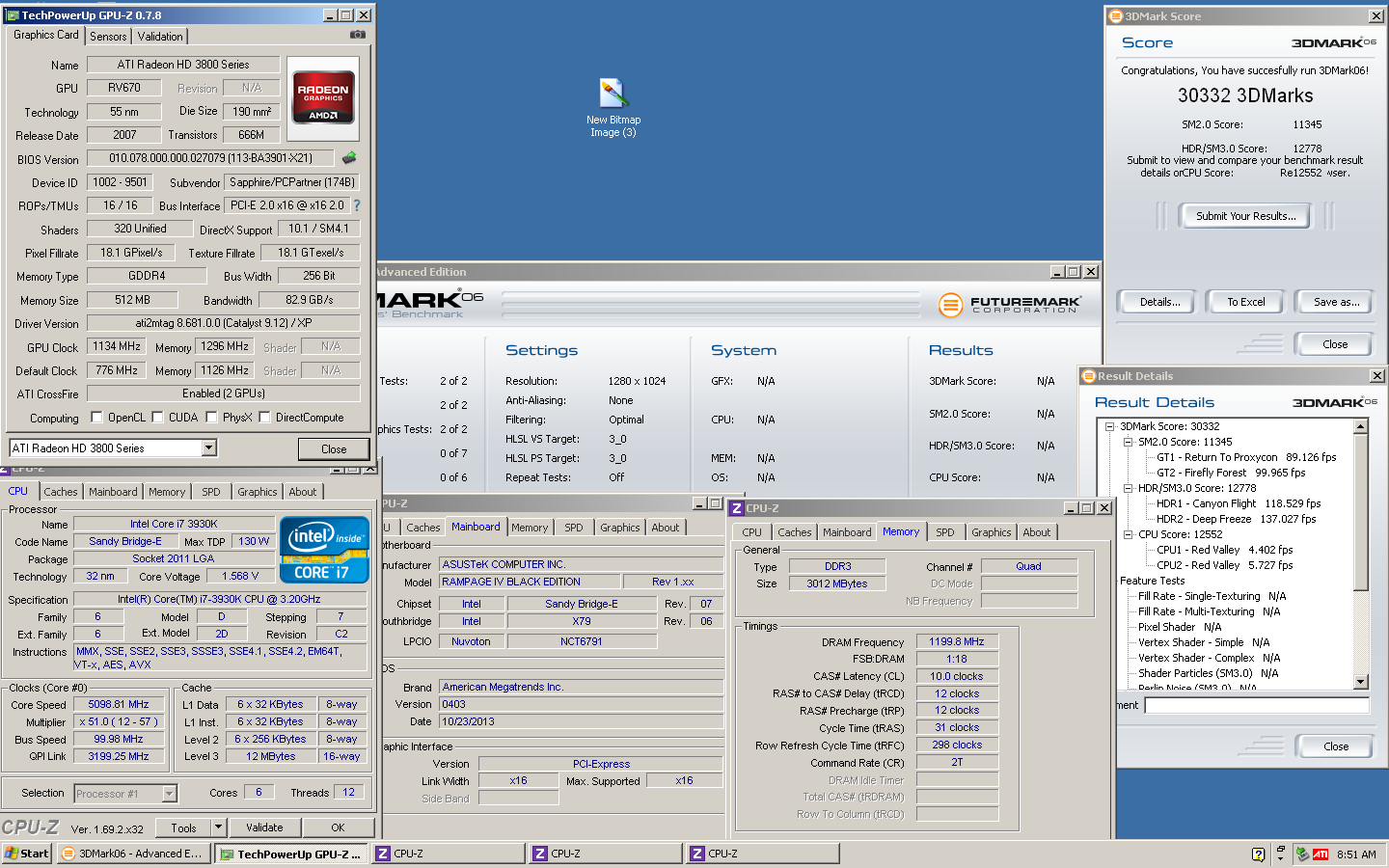
Task: Click the To Excel button
Action: click(x=1245, y=302)
